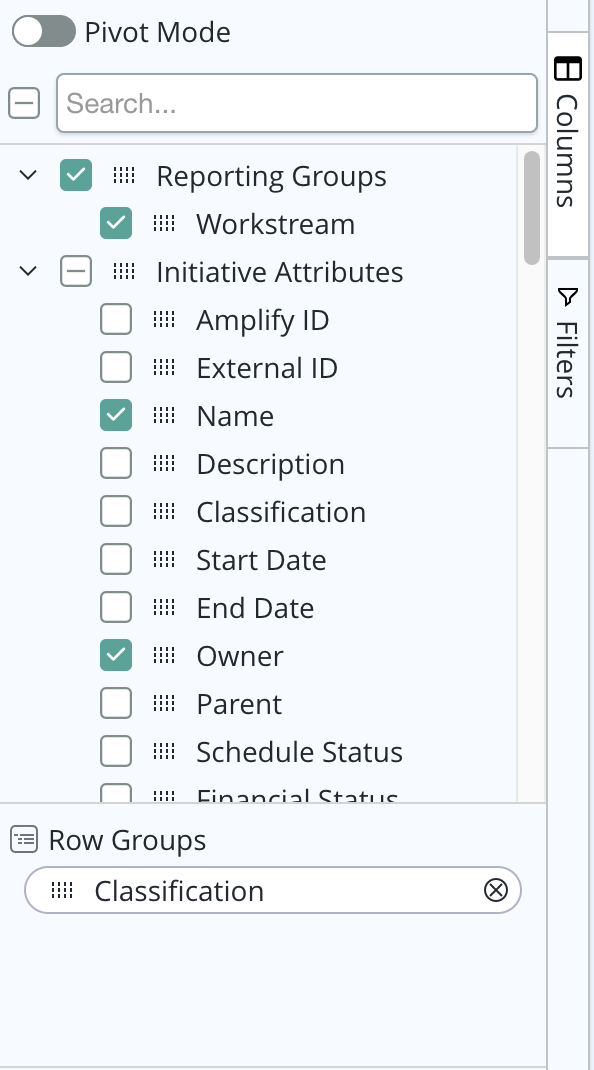
Task: Click drag handle icon for Name
Action: 164,416
